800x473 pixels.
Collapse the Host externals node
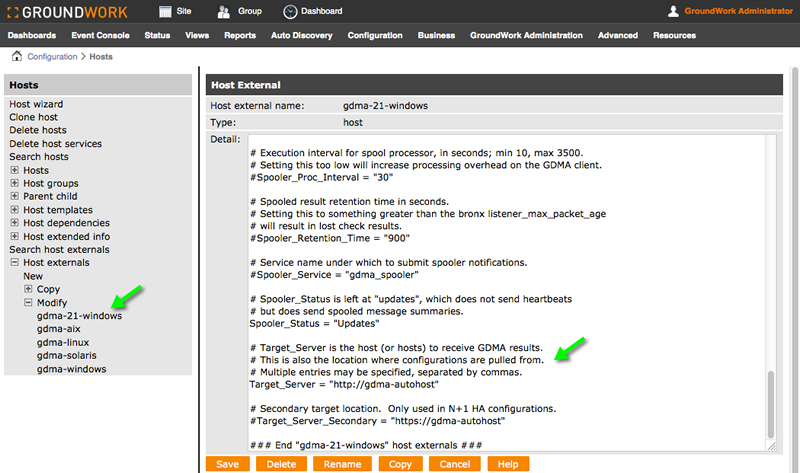click(14, 262)
